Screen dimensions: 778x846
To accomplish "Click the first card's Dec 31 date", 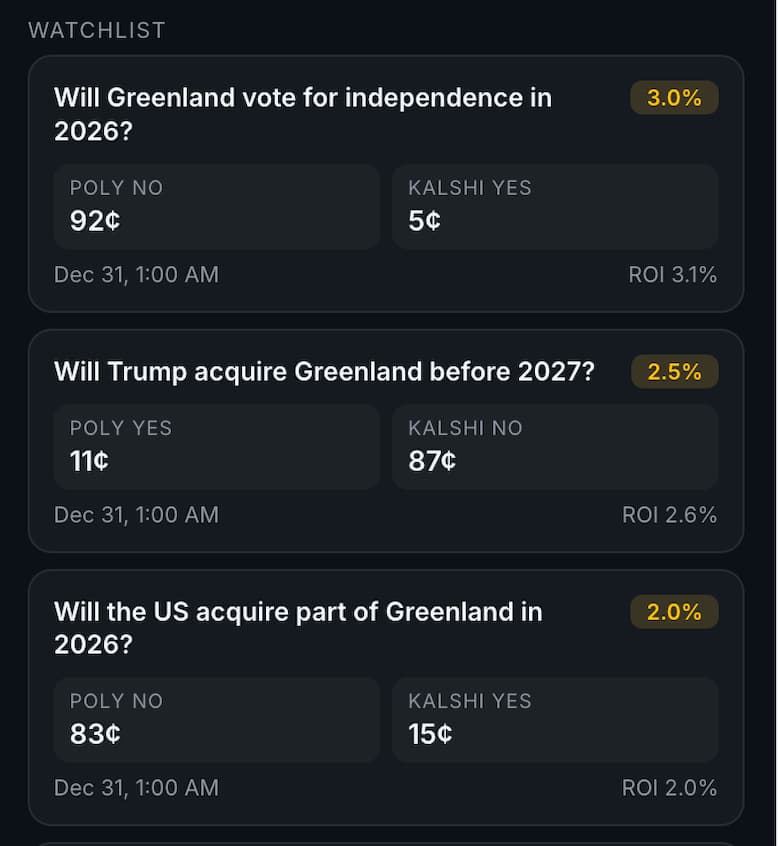I will tap(136, 275).
